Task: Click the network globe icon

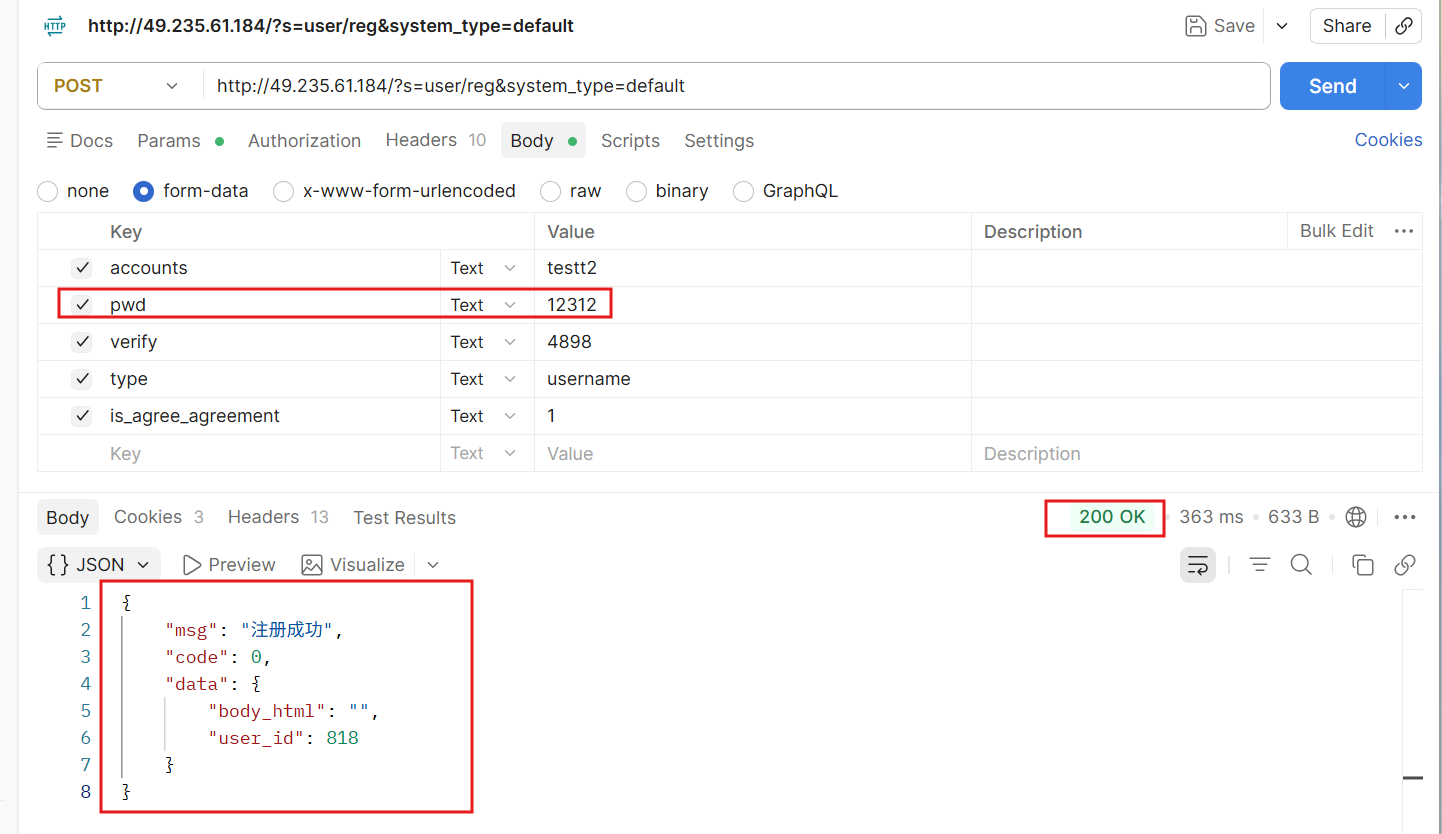Action: coord(1356,517)
